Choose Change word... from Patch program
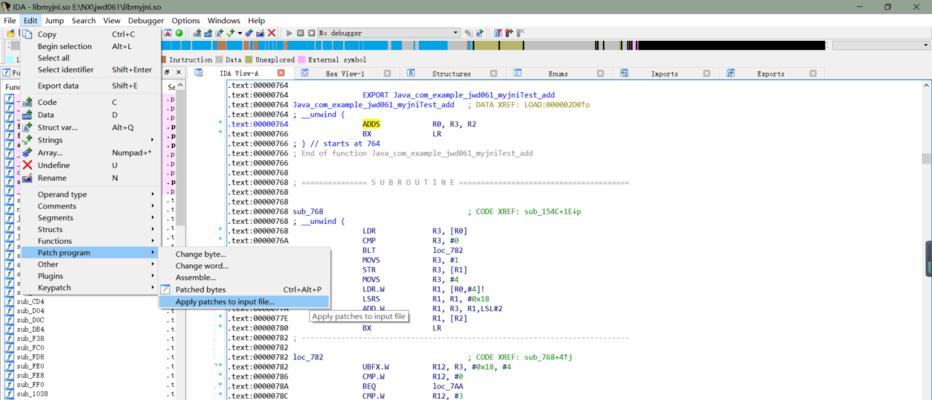This screenshot has width=932, height=400. [244, 266]
